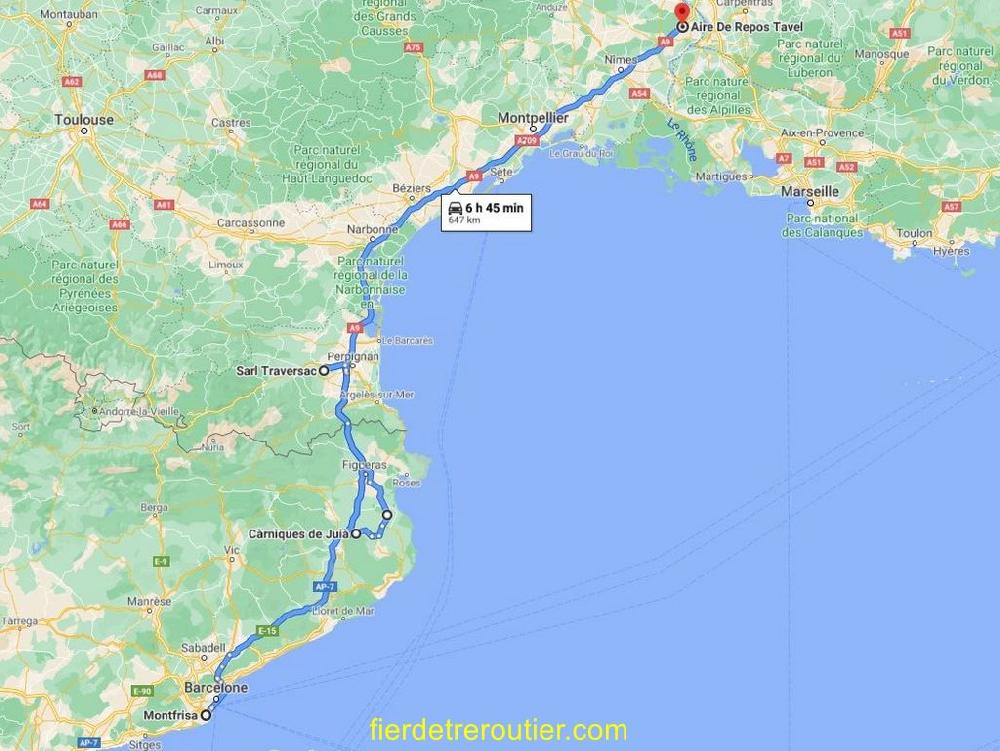
Task: Click the A709 shield near Montpellier
Action: (x=527, y=140)
